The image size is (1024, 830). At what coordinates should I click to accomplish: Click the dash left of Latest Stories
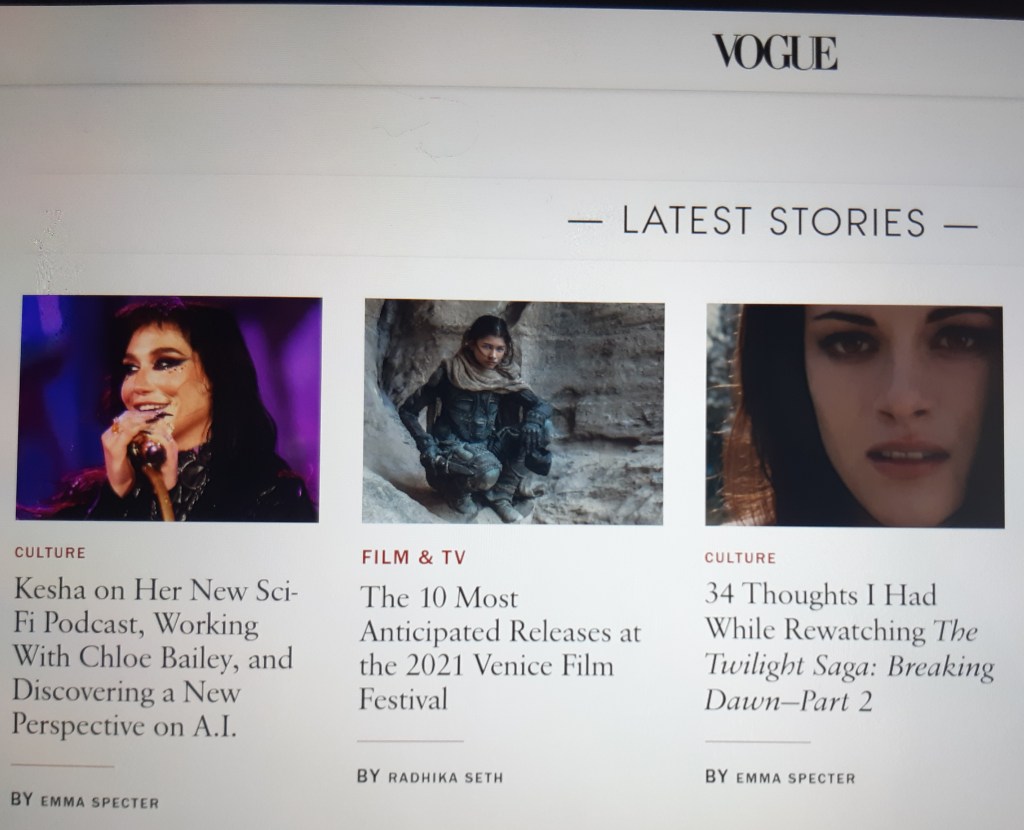click(585, 221)
